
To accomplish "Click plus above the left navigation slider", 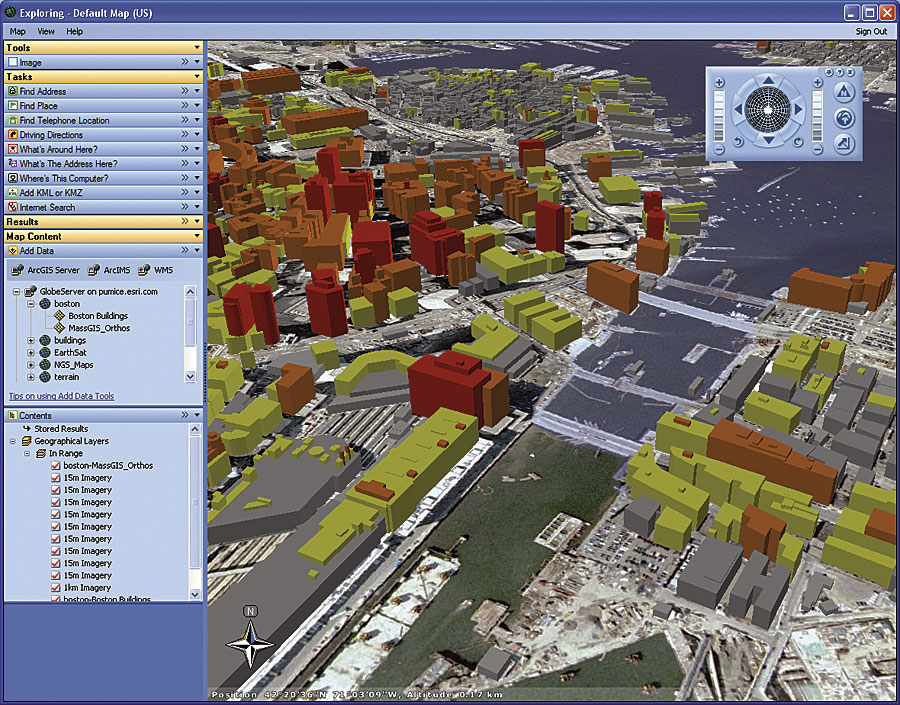I will coord(719,83).
